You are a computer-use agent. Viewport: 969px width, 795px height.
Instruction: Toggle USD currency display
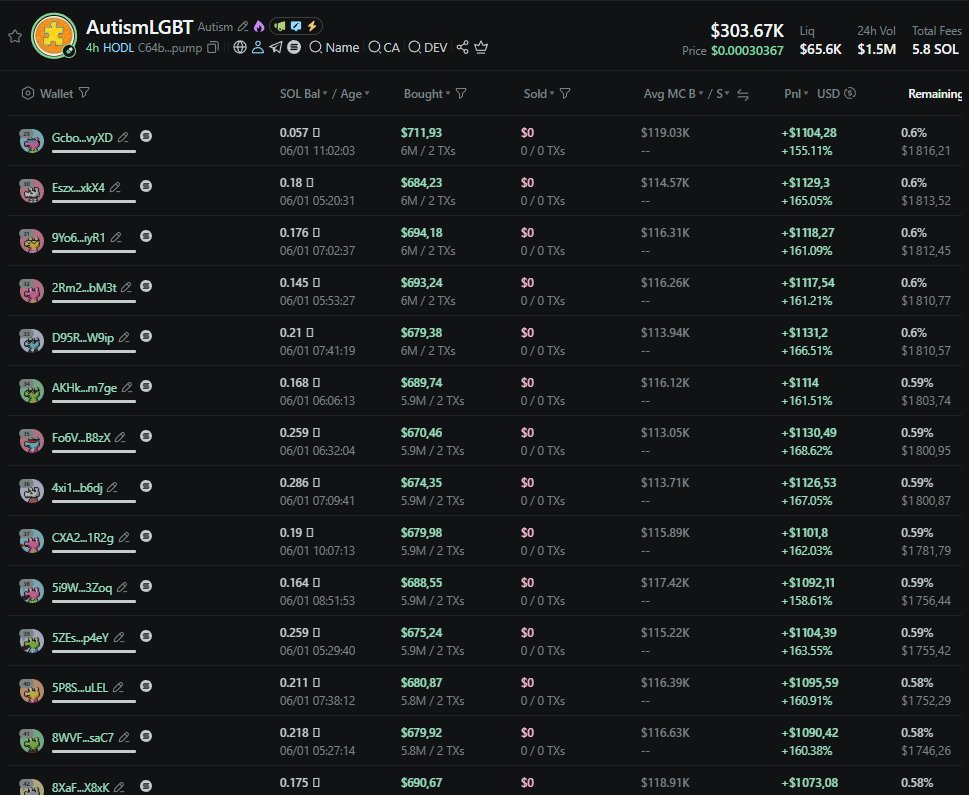coord(836,93)
